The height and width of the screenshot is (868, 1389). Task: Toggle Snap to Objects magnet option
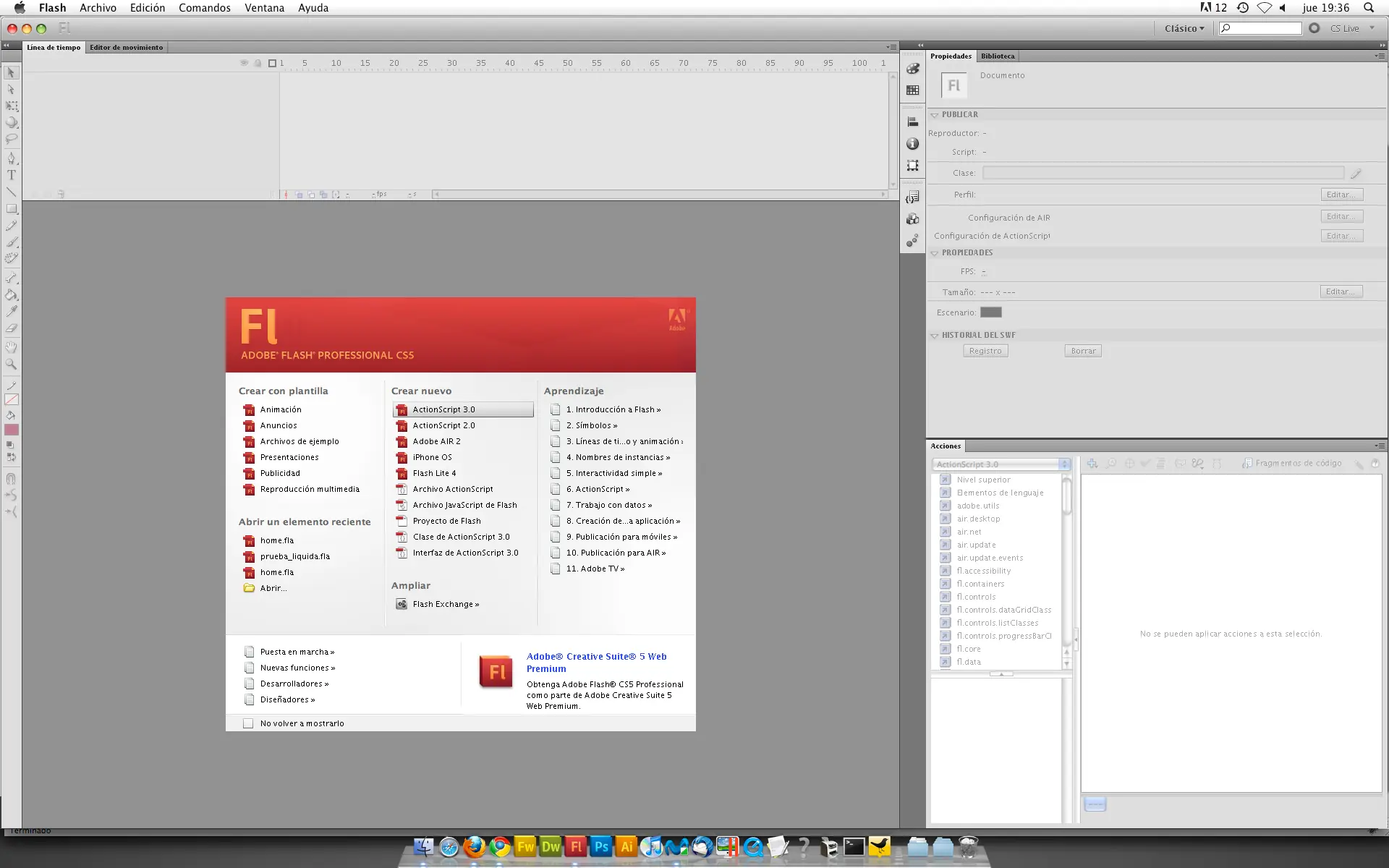coord(11,479)
